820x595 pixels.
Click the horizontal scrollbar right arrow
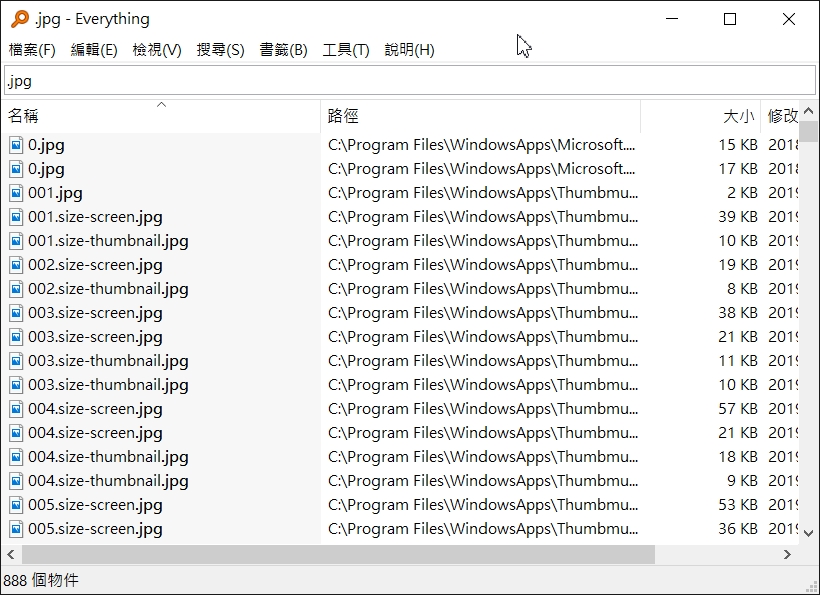pyautogui.click(x=788, y=554)
